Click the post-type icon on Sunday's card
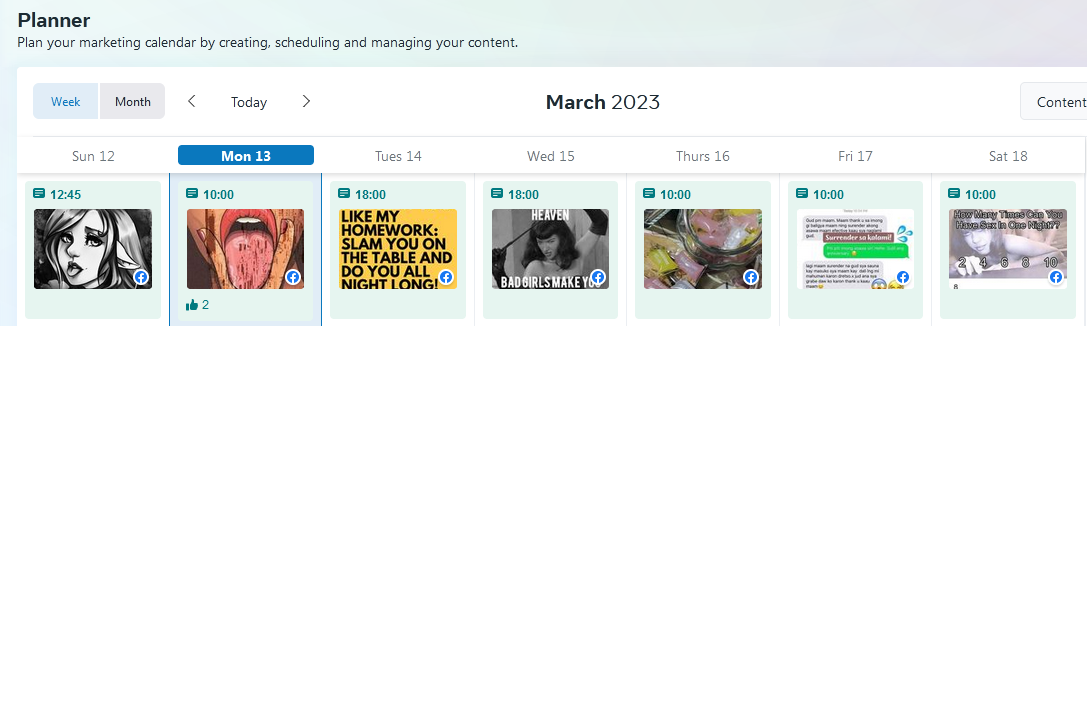This screenshot has height=726, width=1087. pos(40,193)
